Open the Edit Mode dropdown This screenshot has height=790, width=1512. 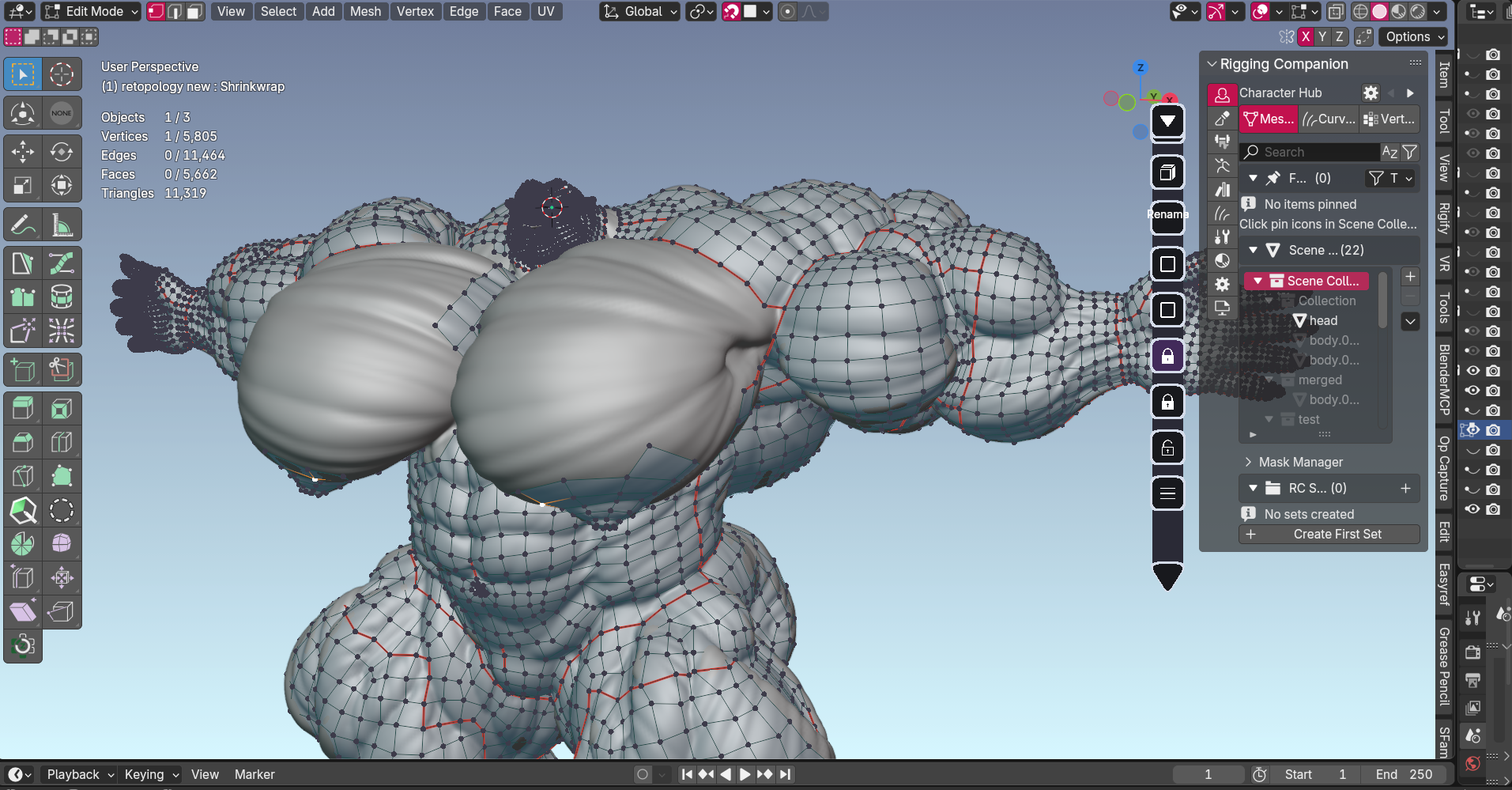click(92, 12)
